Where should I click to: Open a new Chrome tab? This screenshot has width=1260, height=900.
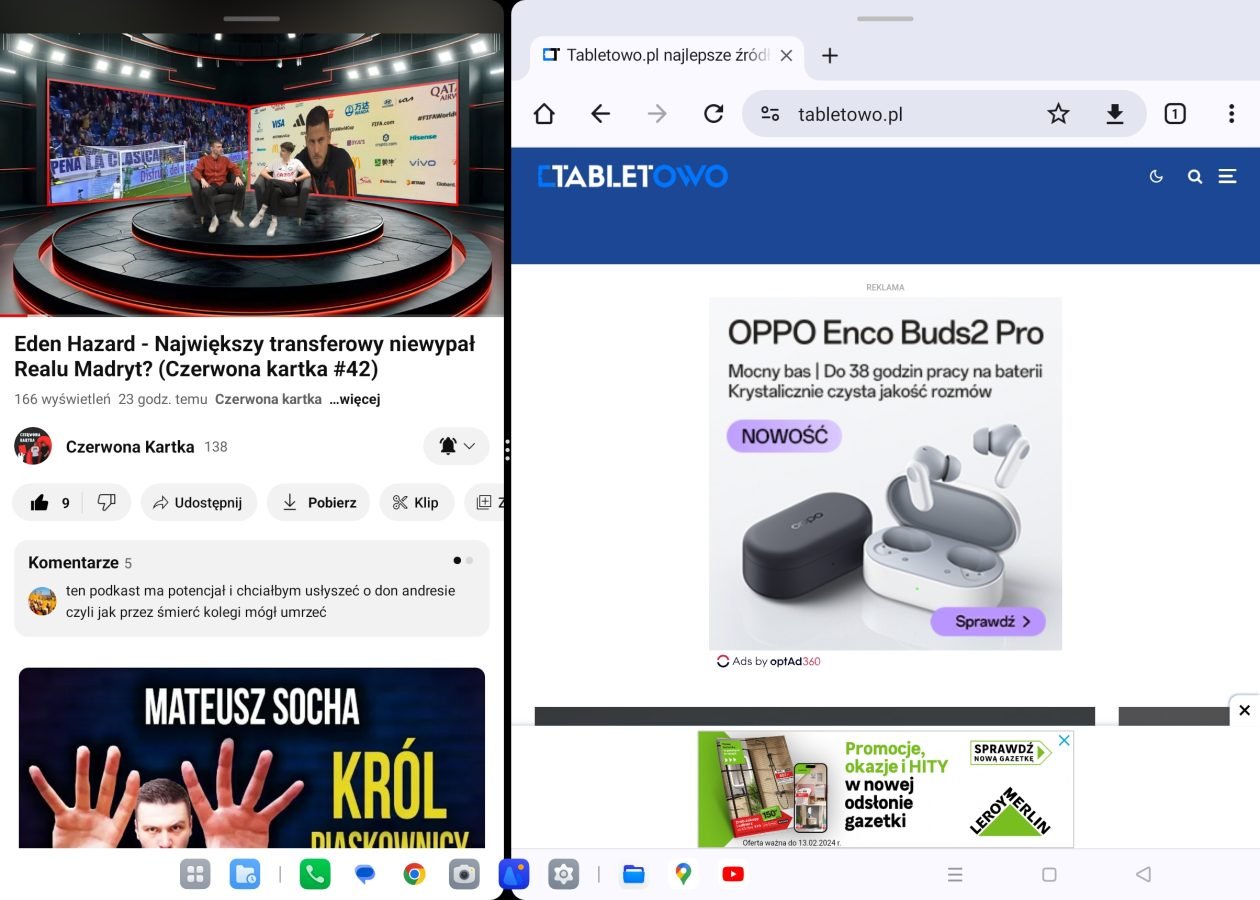[x=829, y=56]
